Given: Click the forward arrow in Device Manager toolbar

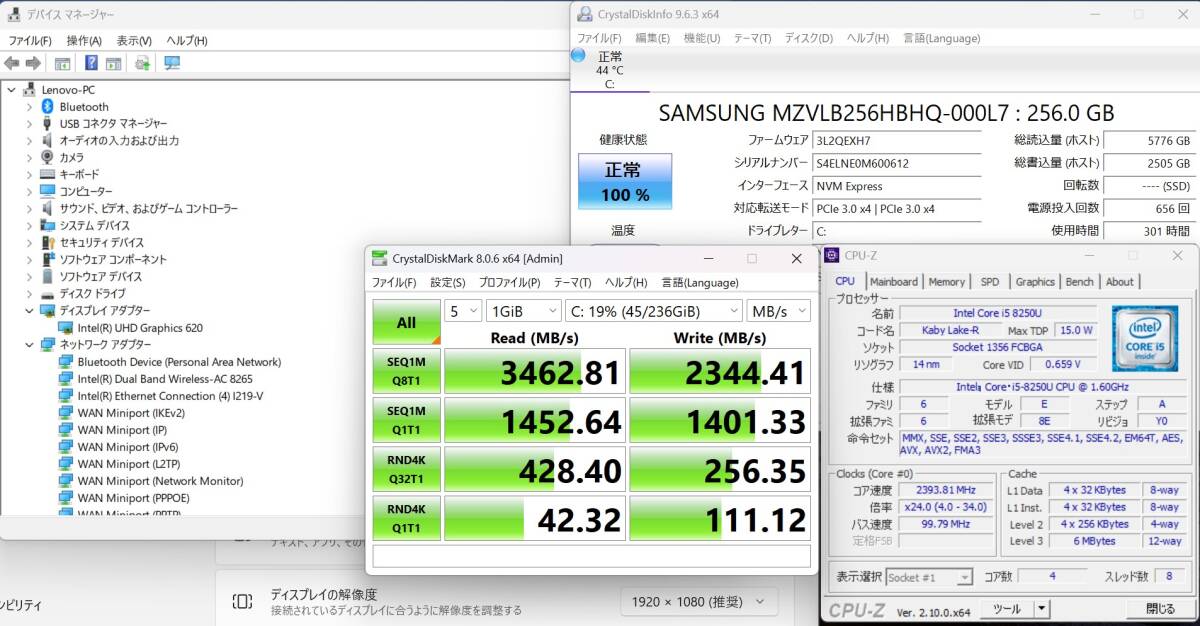Looking at the screenshot, I should point(33,63).
